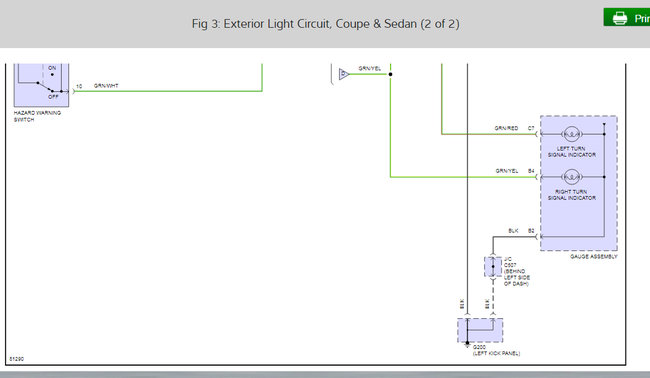The image size is (650, 378).
Task: Click 'LEFT TURN SIGNAL INDICATOR' text
Action: (572, 152)
